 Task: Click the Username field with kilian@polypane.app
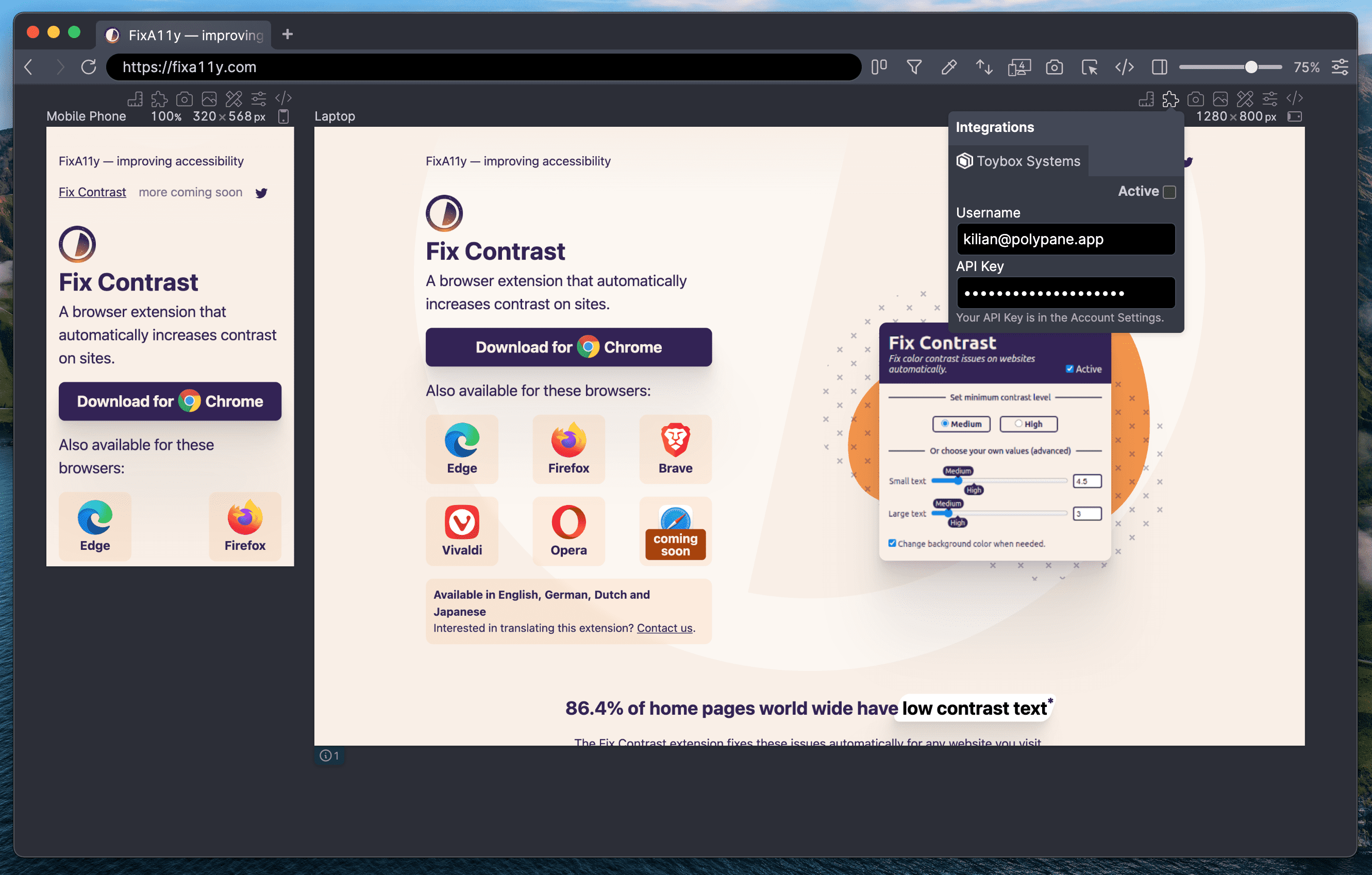1065,239
